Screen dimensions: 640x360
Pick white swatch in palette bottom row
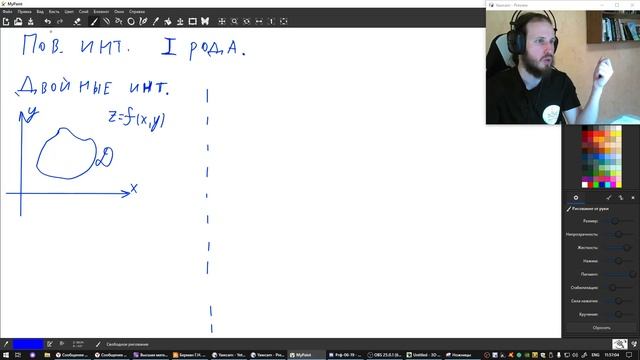tap(584, 185)
